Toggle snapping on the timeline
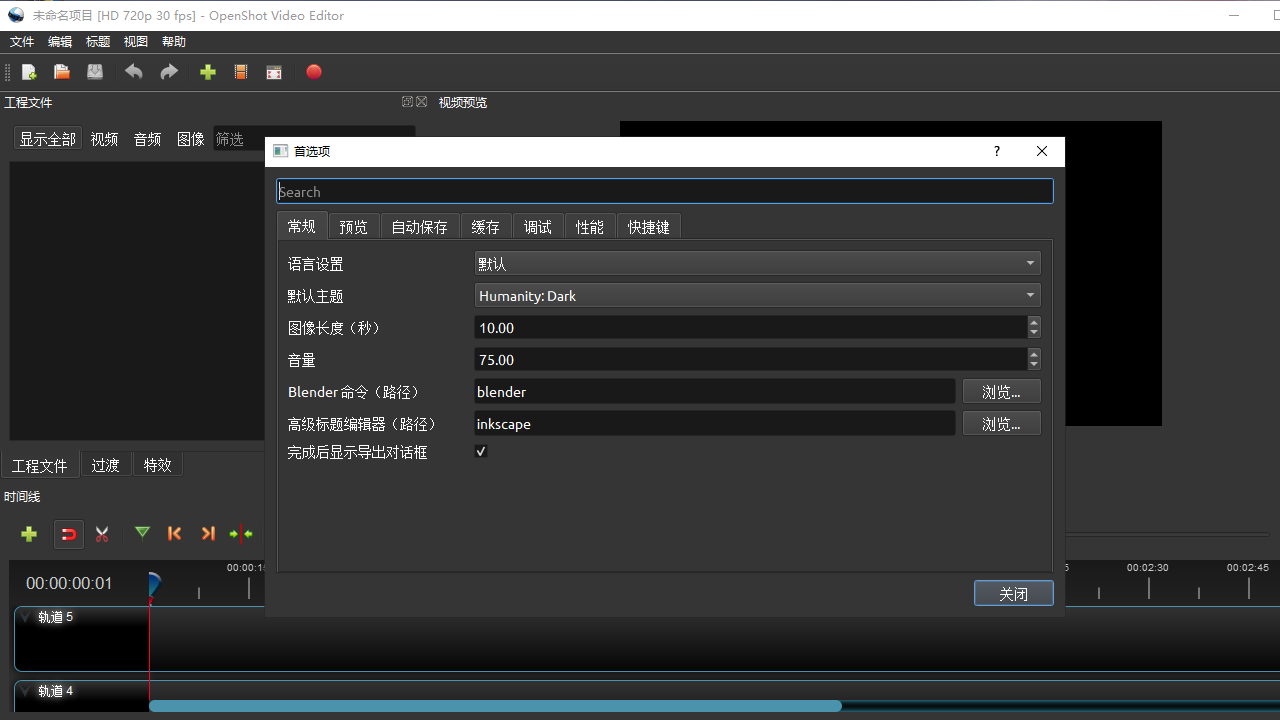Viewport: 1280px width, 720px height. click(x=68, y=534)
